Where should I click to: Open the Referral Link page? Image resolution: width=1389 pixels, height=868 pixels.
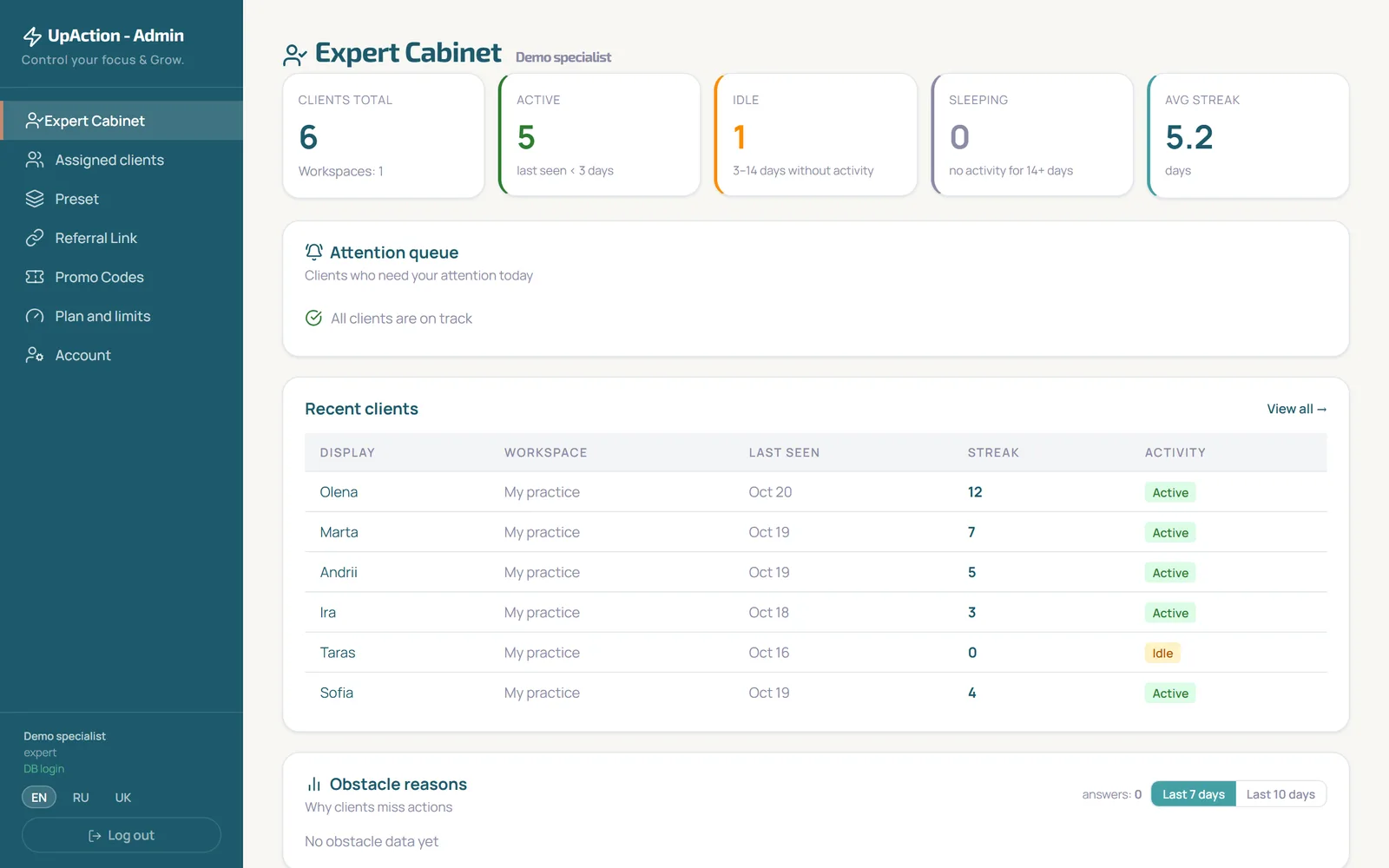point(122,238)
